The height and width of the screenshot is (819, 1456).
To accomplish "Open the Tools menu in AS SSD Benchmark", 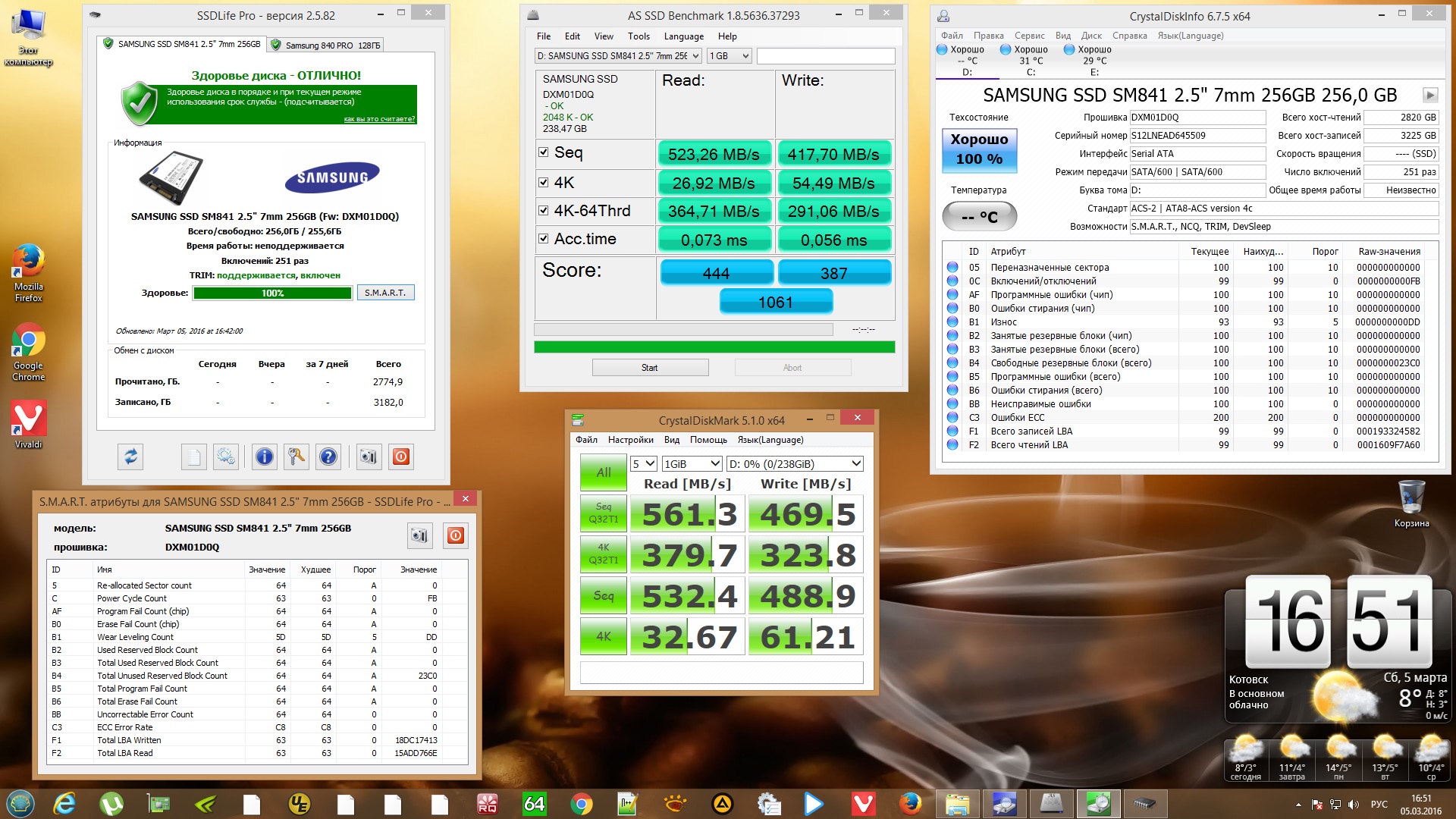I will tap(639, 36).
